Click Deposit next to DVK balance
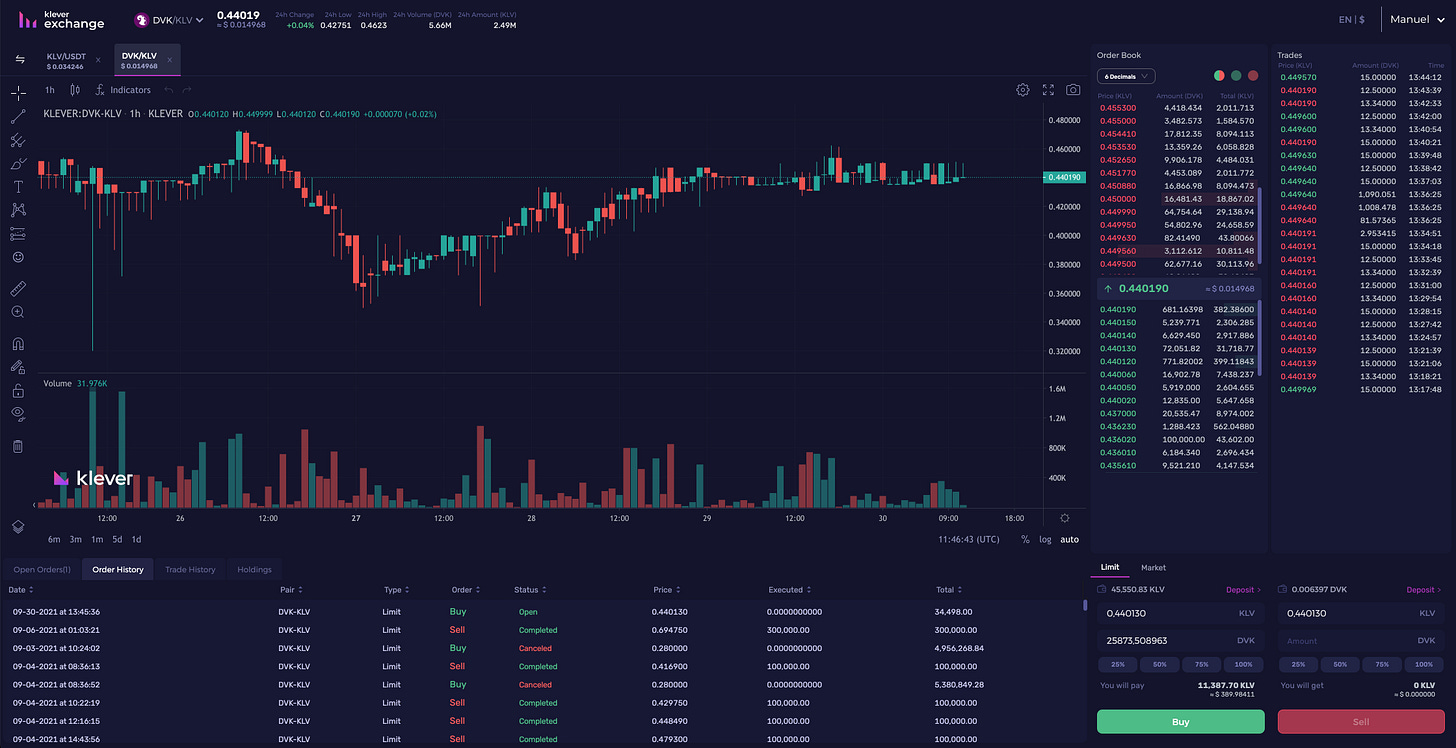This screenshot has width=1456, height=748. (x=1424, y=590)
